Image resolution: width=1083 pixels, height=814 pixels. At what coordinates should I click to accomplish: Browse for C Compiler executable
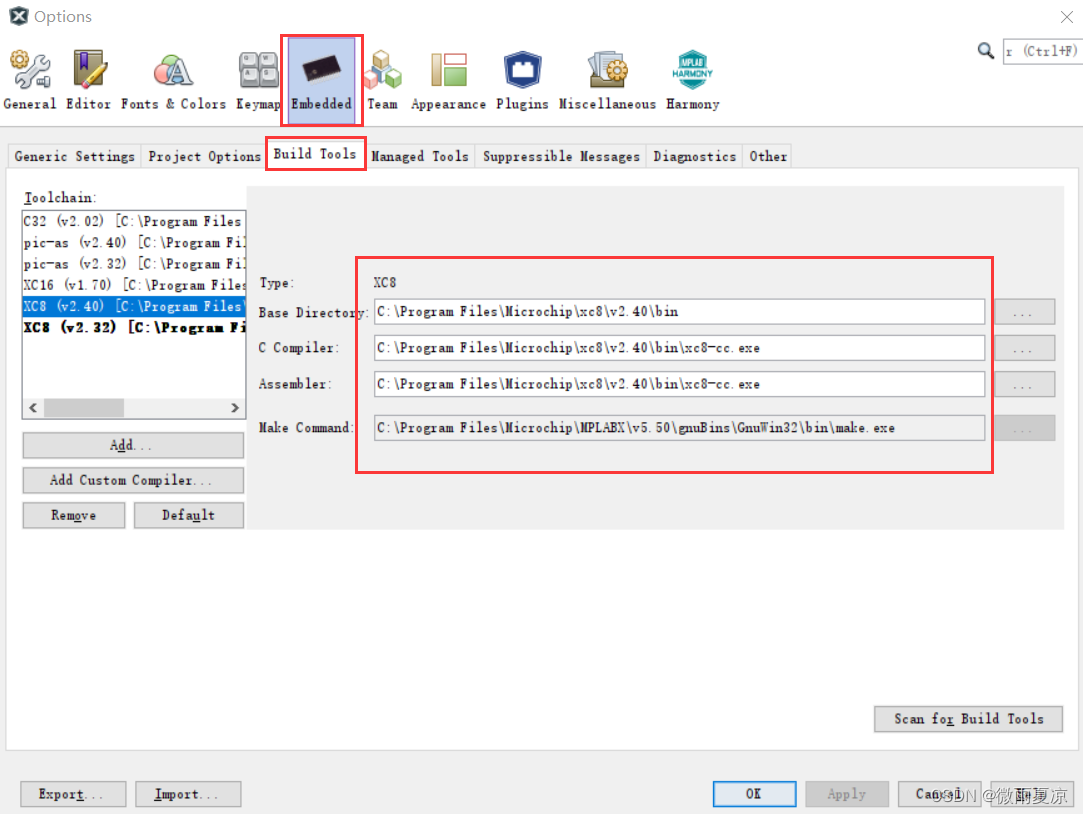click(1024, 347)
